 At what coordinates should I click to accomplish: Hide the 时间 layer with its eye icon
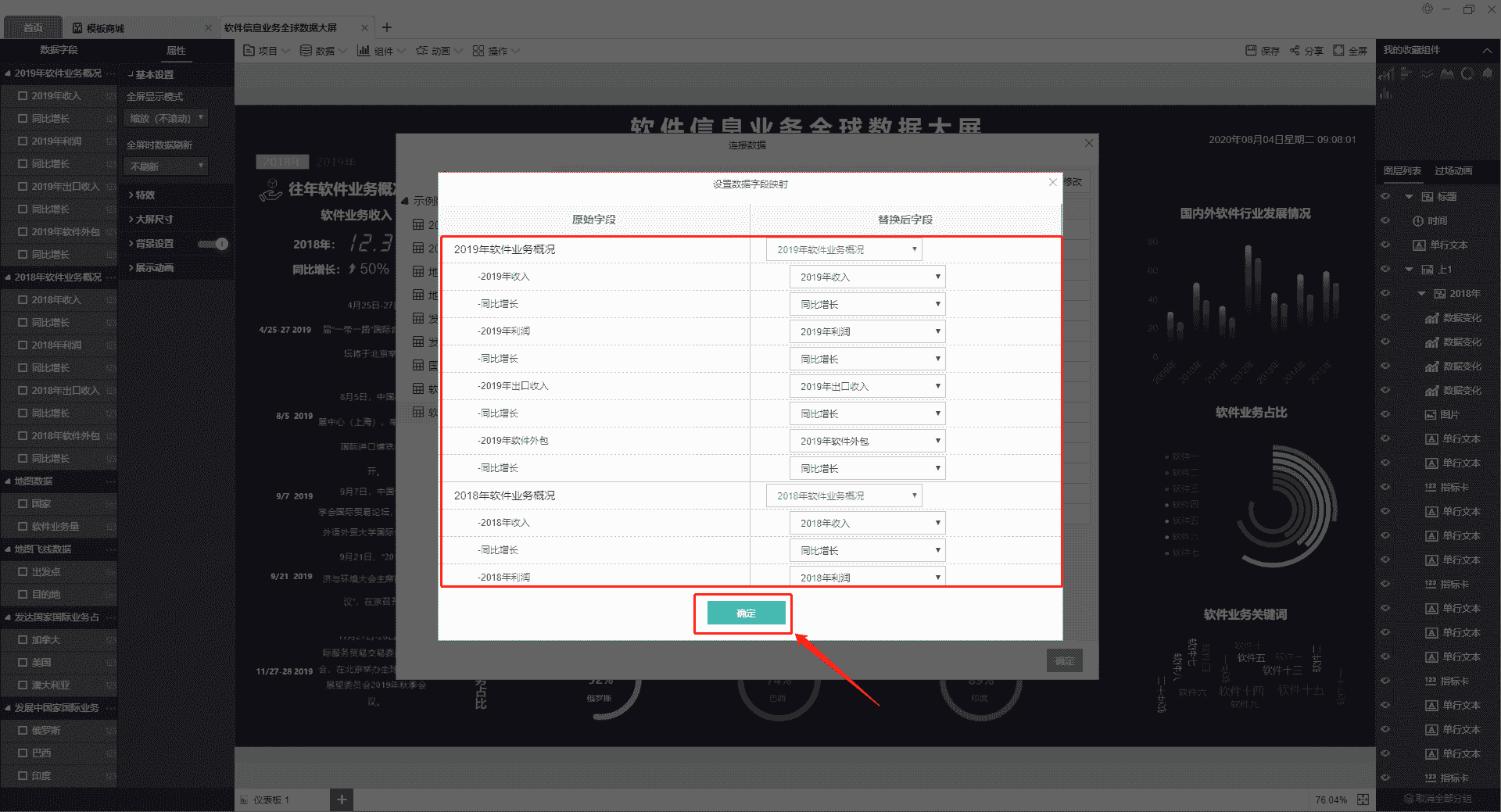tap(1385, 221)
